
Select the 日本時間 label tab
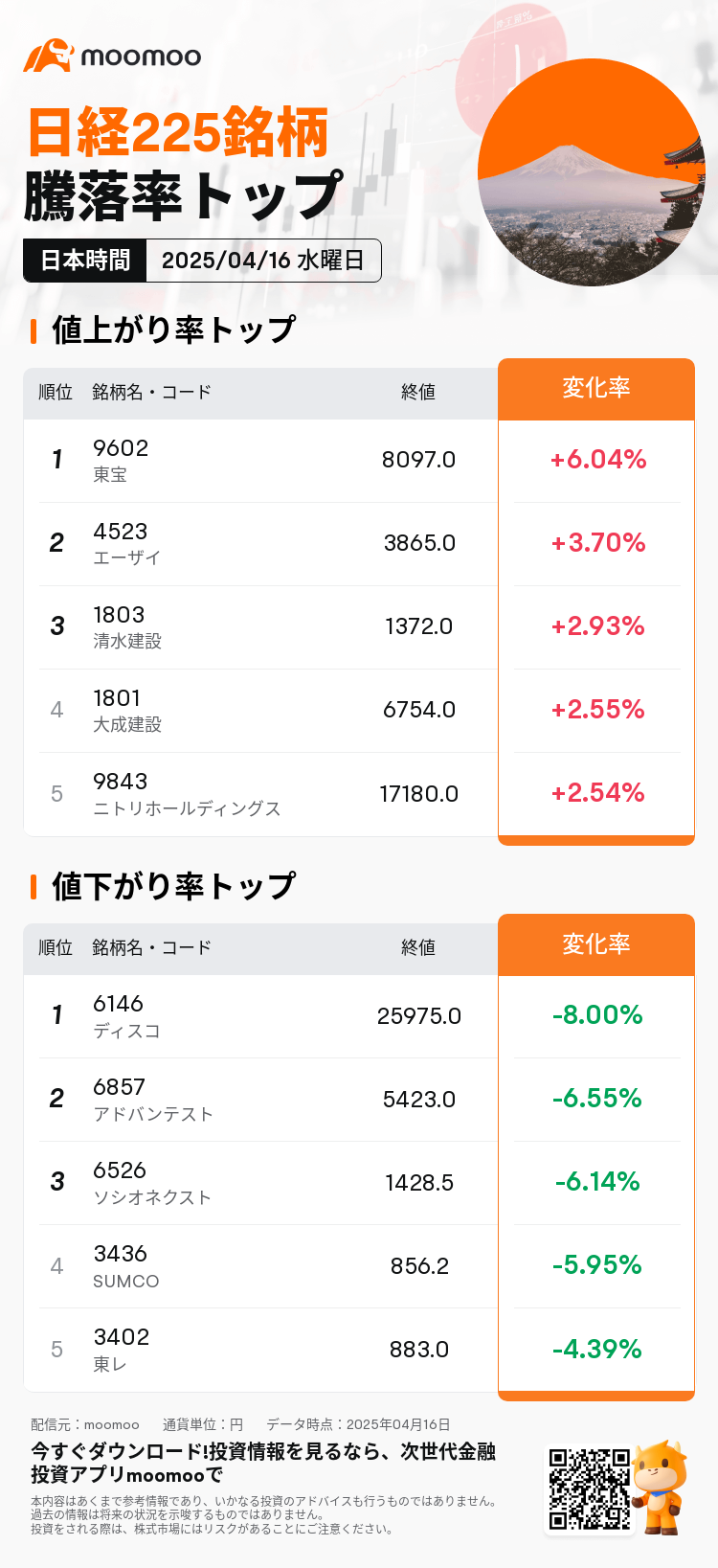coord(85,261)
